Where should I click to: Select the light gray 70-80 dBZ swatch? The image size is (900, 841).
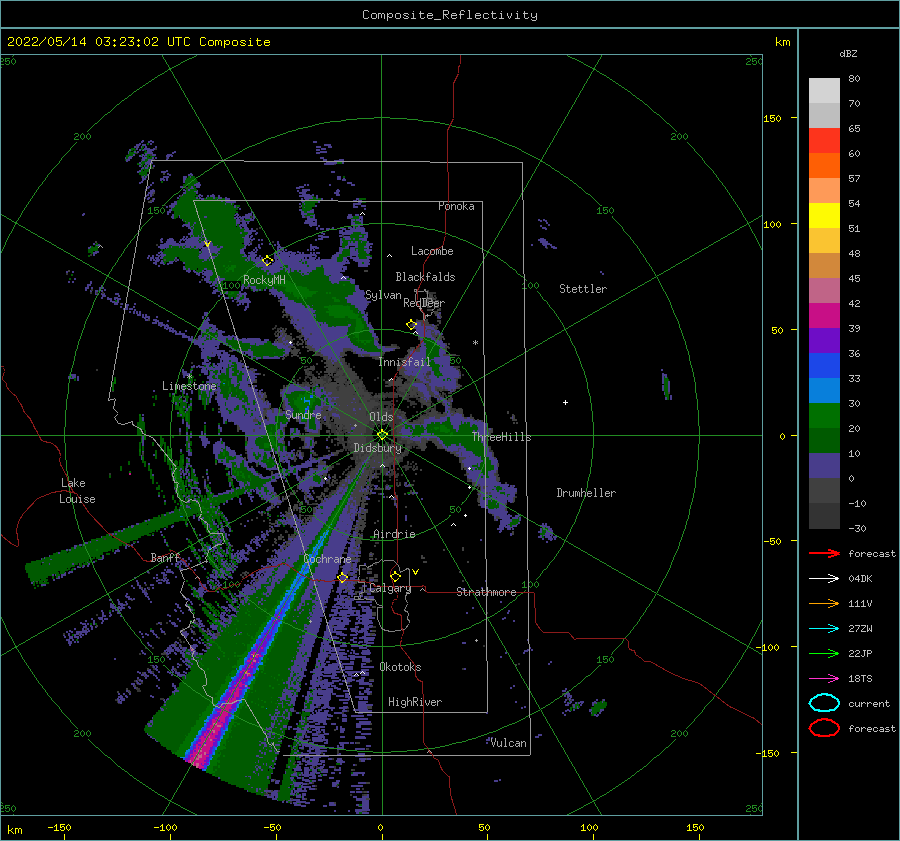(x=824, y=91)
